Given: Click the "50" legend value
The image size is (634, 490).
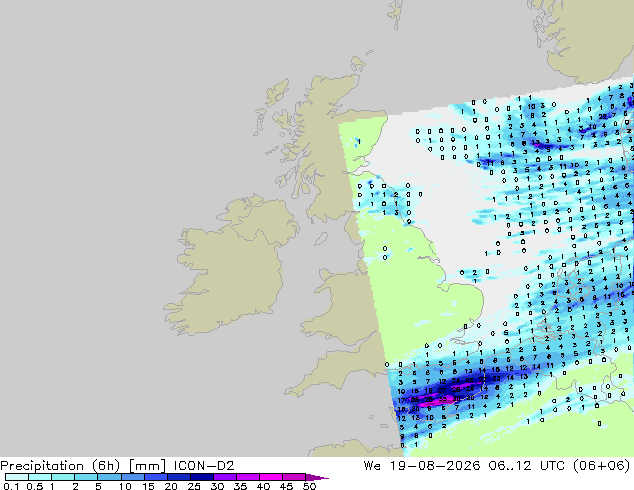Looking at the screenshot, I should (x=309, y=486).
